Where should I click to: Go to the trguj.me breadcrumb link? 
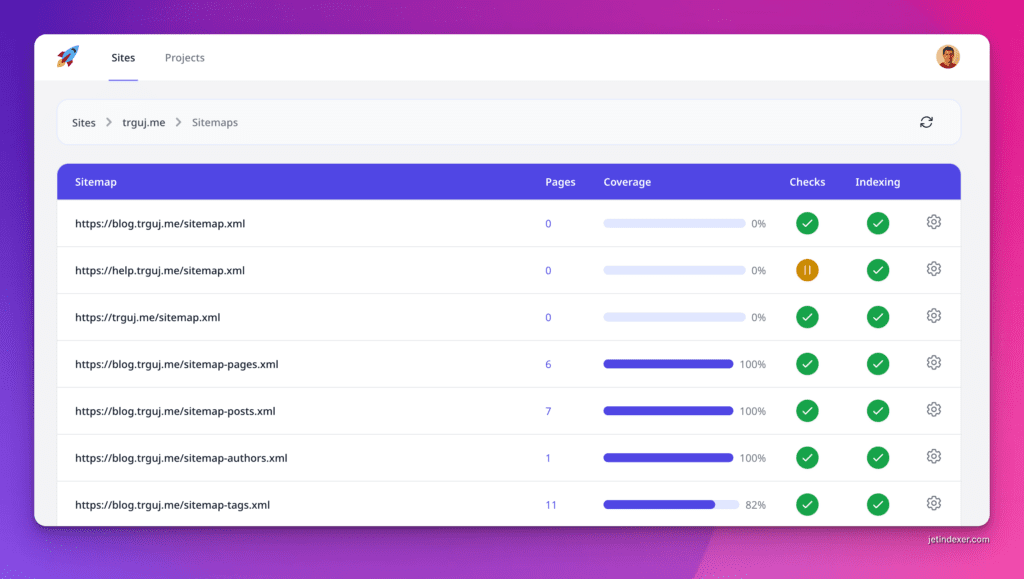click(x=143, y=123)
